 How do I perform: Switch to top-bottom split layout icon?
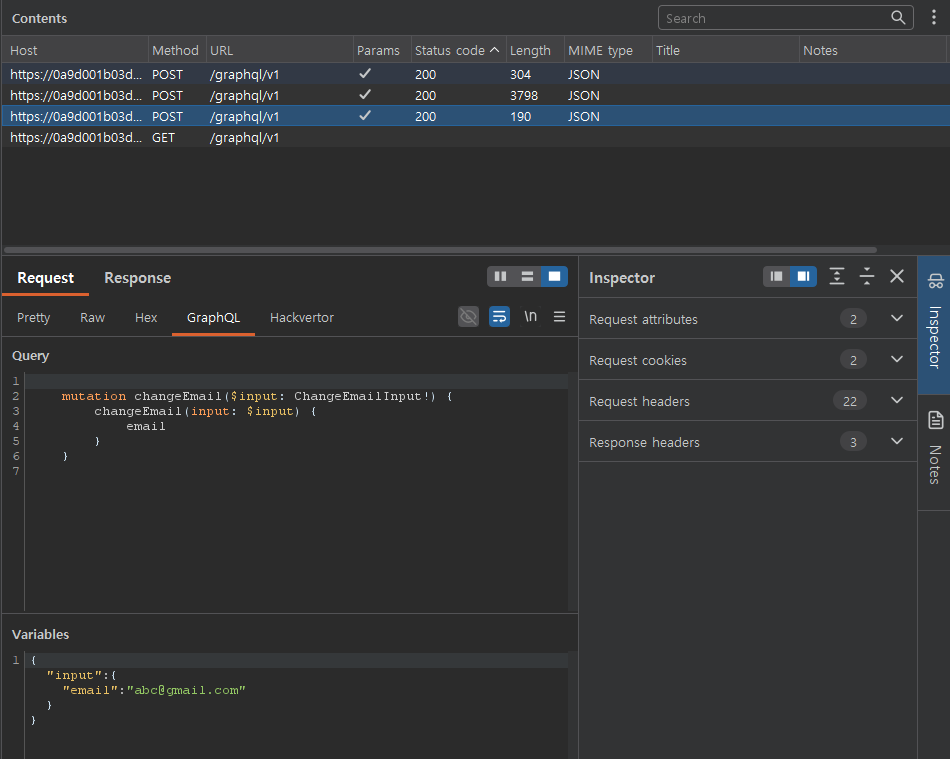click(x=527, y=277)
